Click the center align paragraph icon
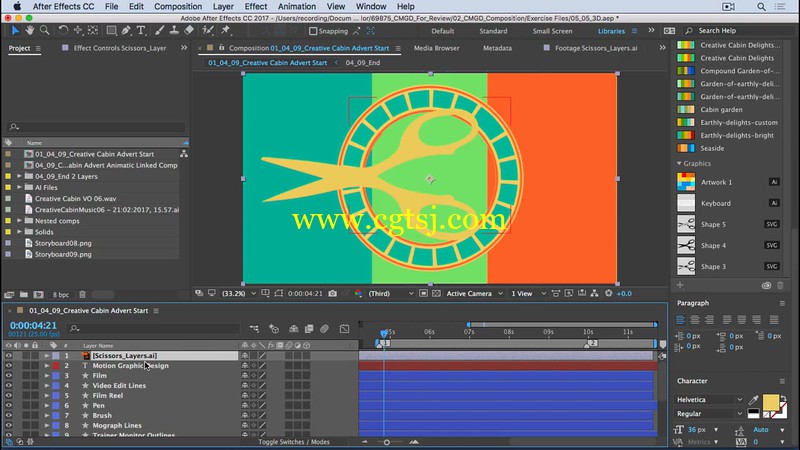This screenshot has height=450, width=800. click(695, 320)
